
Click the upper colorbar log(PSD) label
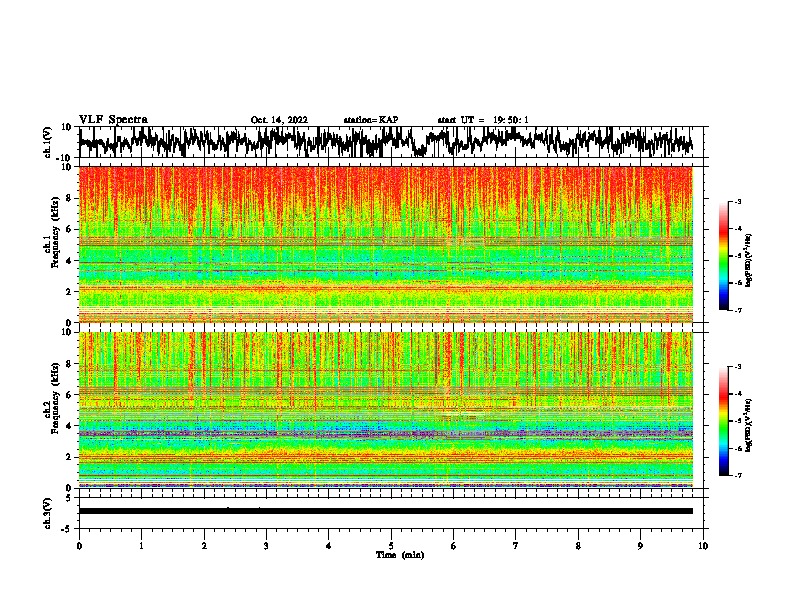click(x=749, y=260)
